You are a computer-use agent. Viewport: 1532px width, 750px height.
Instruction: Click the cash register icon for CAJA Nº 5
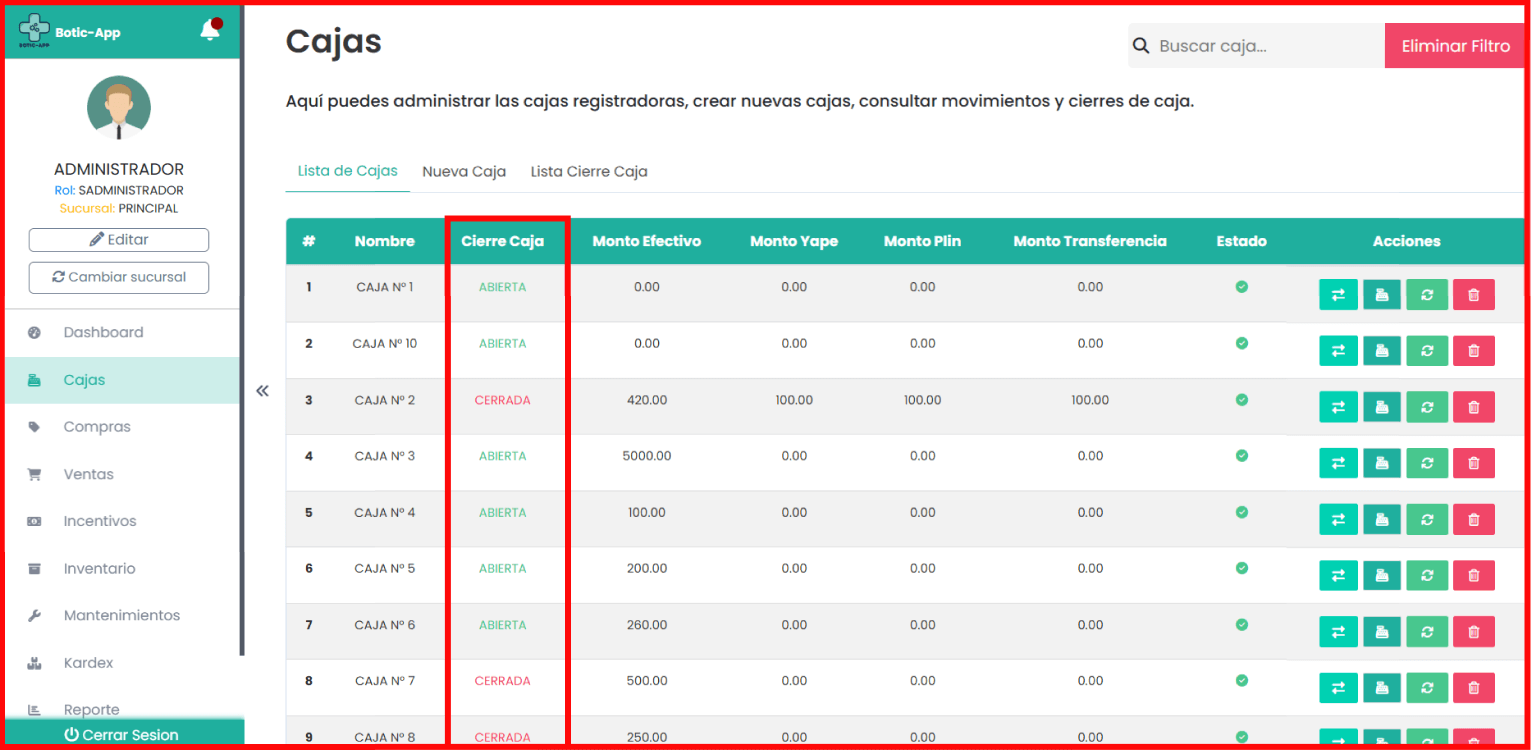(1382, 576)
